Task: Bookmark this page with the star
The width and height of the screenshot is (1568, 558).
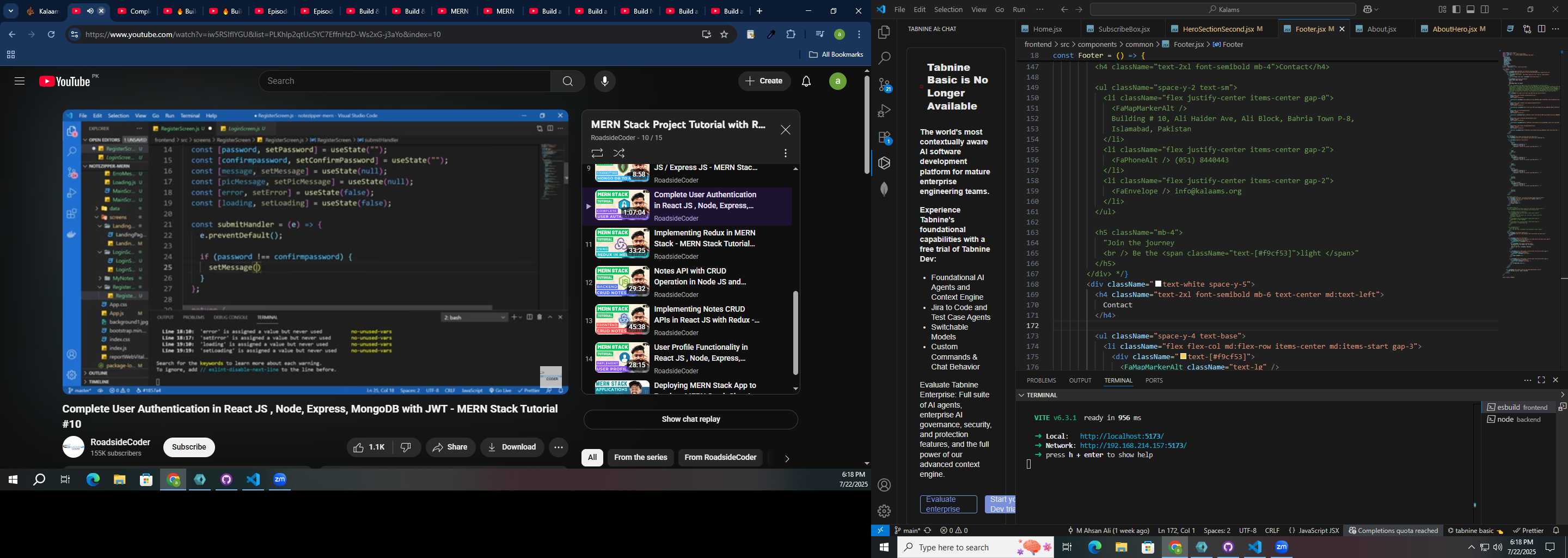Action: [724, 35]
